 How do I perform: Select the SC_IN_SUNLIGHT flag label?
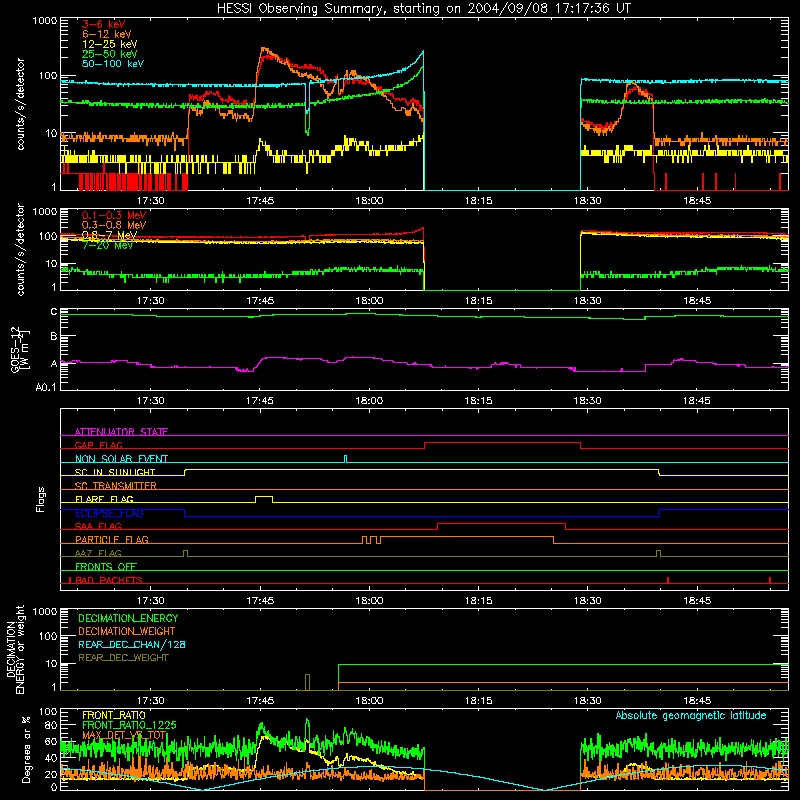coord(115,472)
